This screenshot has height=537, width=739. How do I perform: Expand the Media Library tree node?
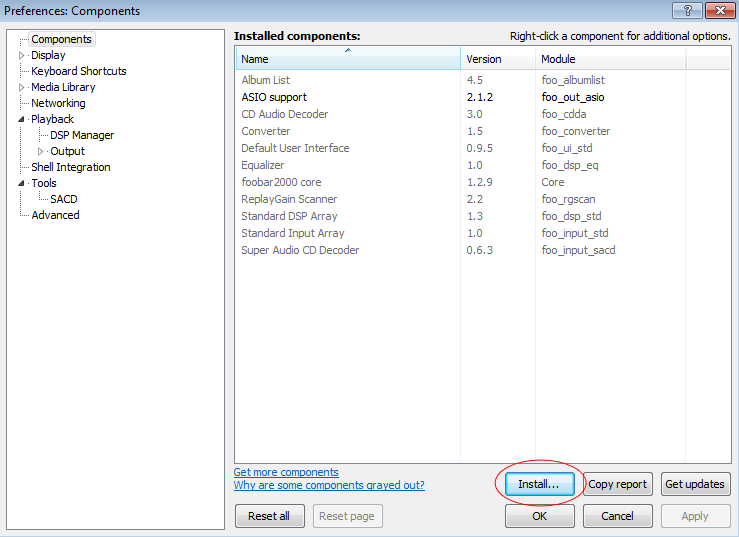(x=22, y=88)
